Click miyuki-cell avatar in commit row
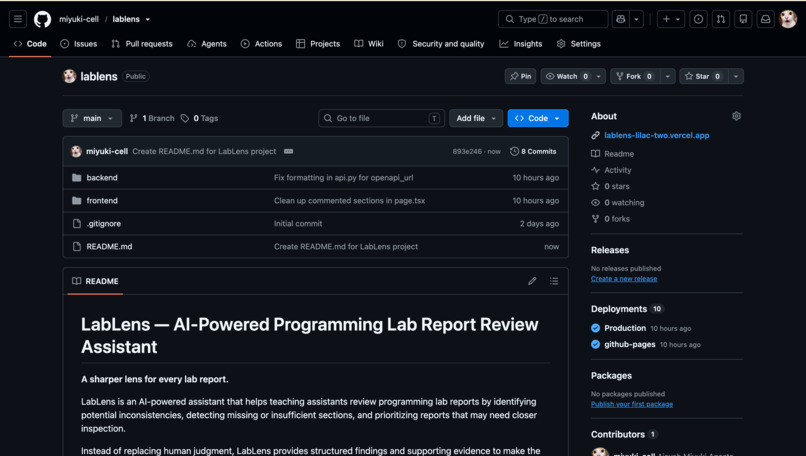The image size is (806, 456). 76,151
